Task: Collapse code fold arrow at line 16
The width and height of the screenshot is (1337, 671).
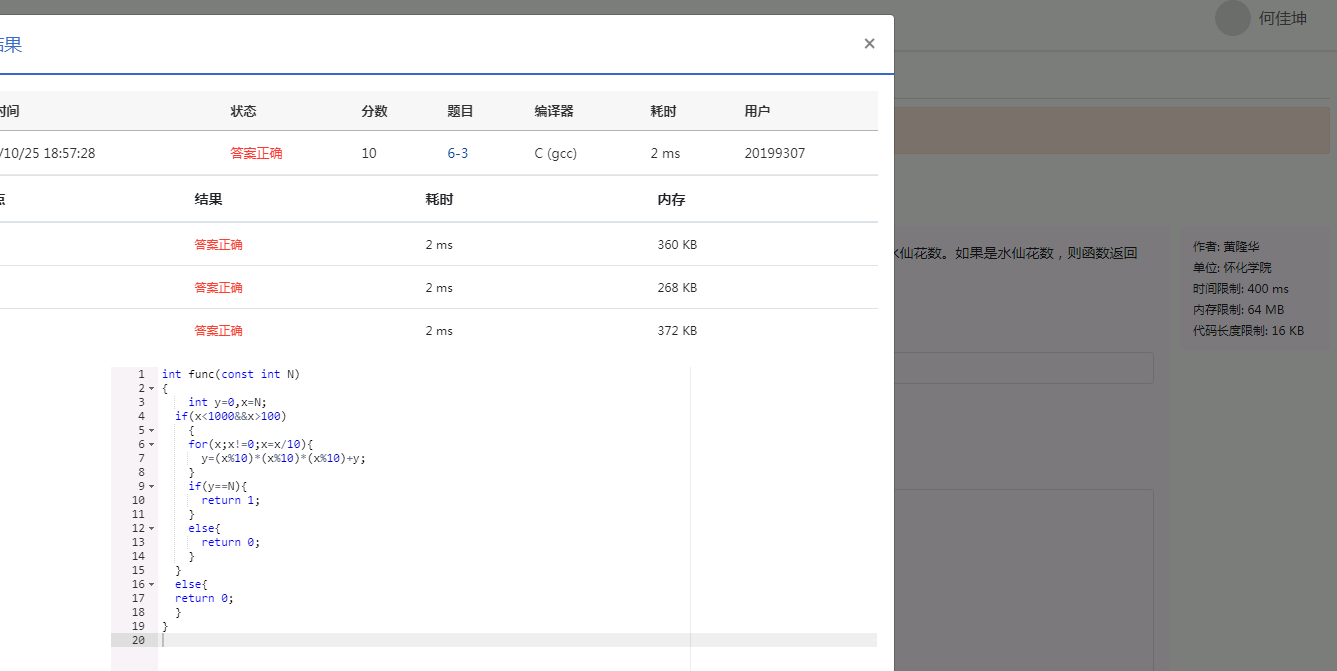Action: [x=151, y=584]
